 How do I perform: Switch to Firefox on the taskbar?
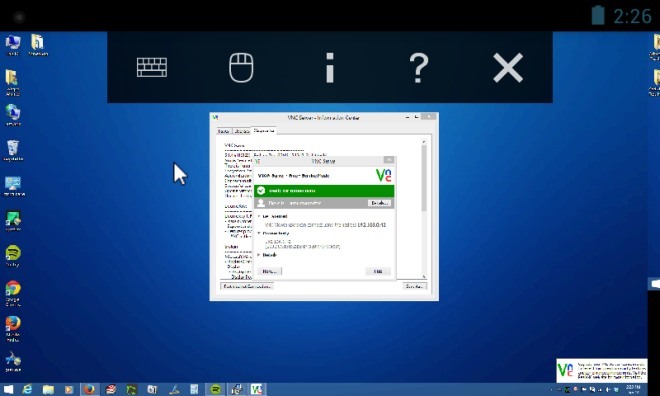[89, 389]
